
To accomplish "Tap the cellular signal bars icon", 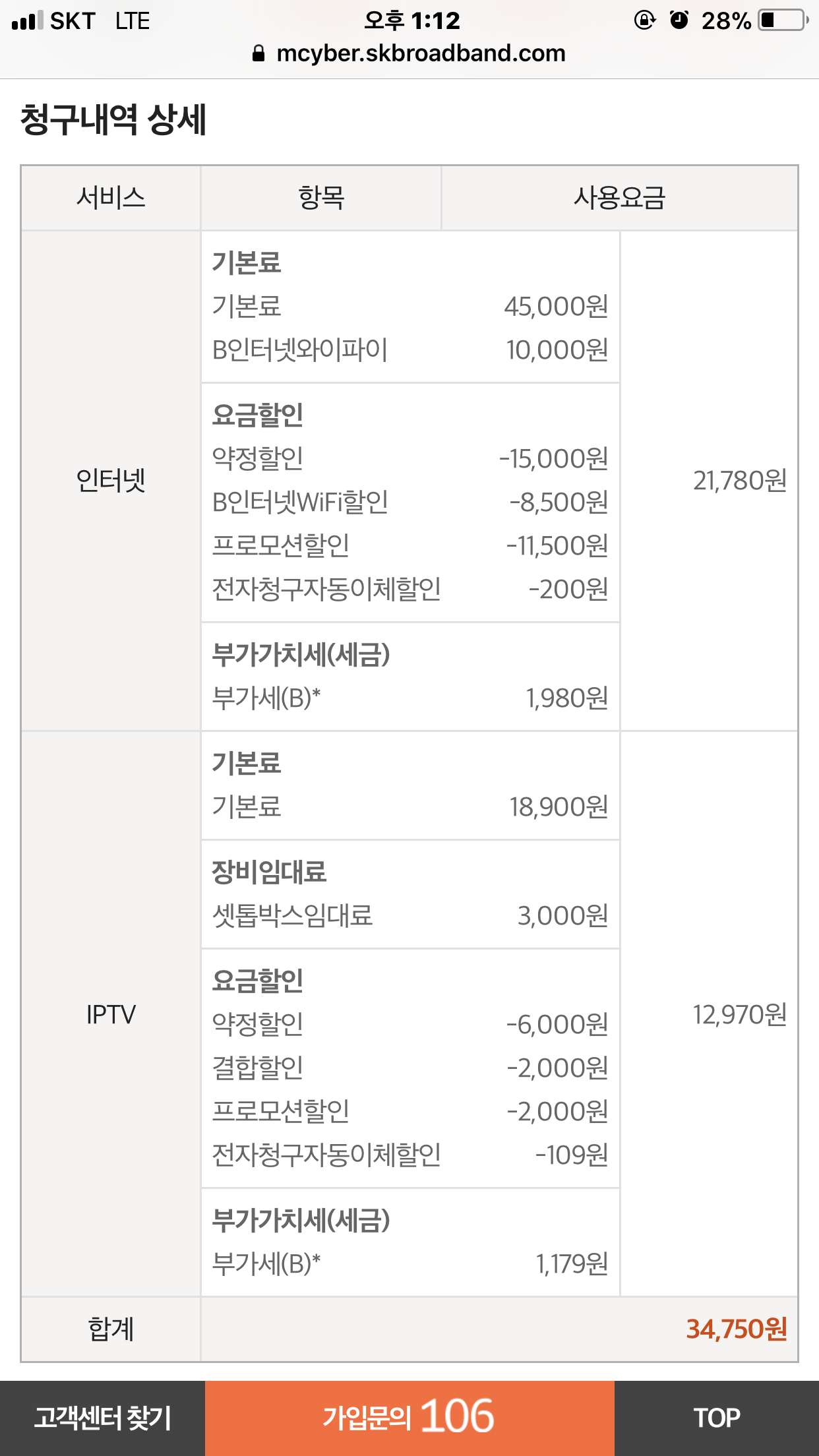I will 27,20.
